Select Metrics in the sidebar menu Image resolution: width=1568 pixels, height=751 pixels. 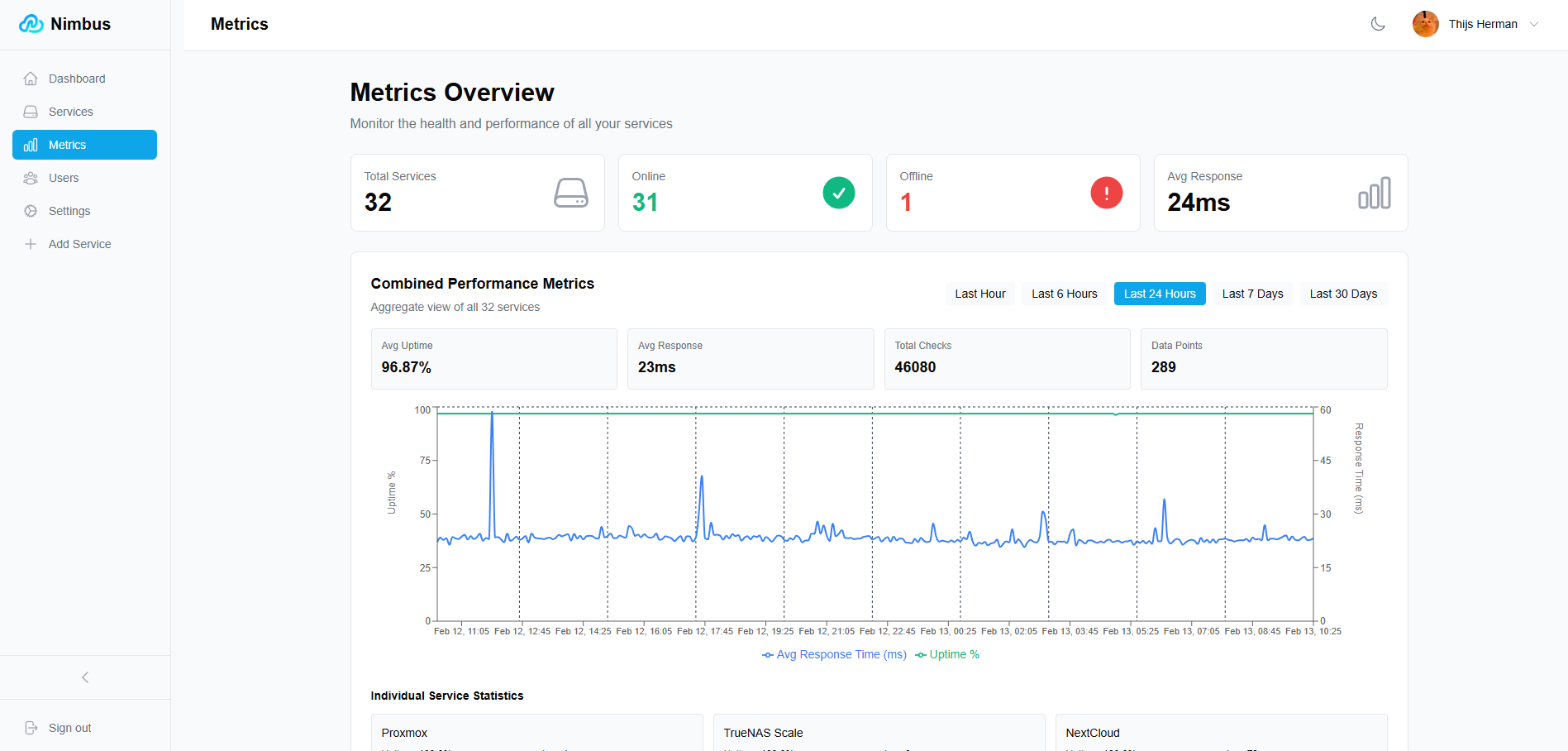click(84, 145)
